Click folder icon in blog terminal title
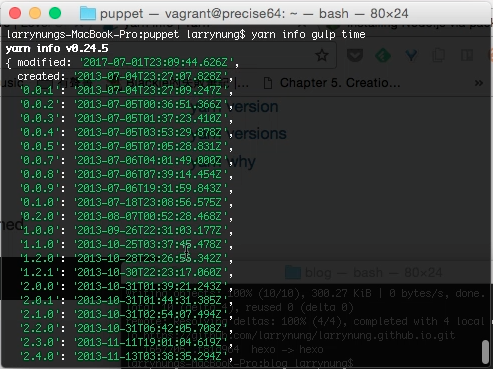493x369 pixels. point(293,272)
